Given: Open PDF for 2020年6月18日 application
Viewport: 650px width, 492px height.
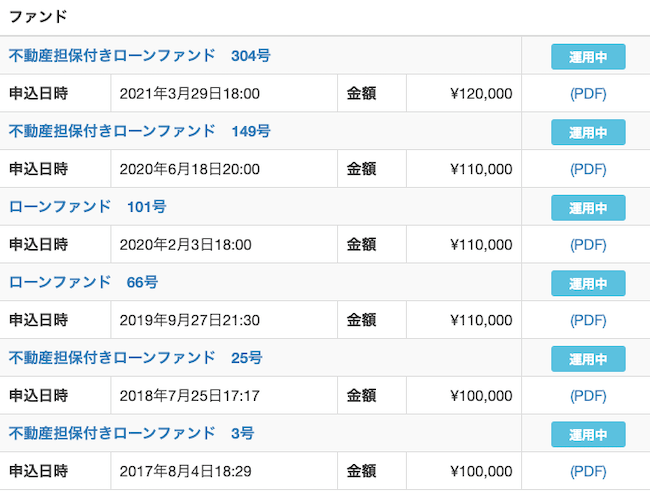Looking at the screenshot, I should pos(588,169).
